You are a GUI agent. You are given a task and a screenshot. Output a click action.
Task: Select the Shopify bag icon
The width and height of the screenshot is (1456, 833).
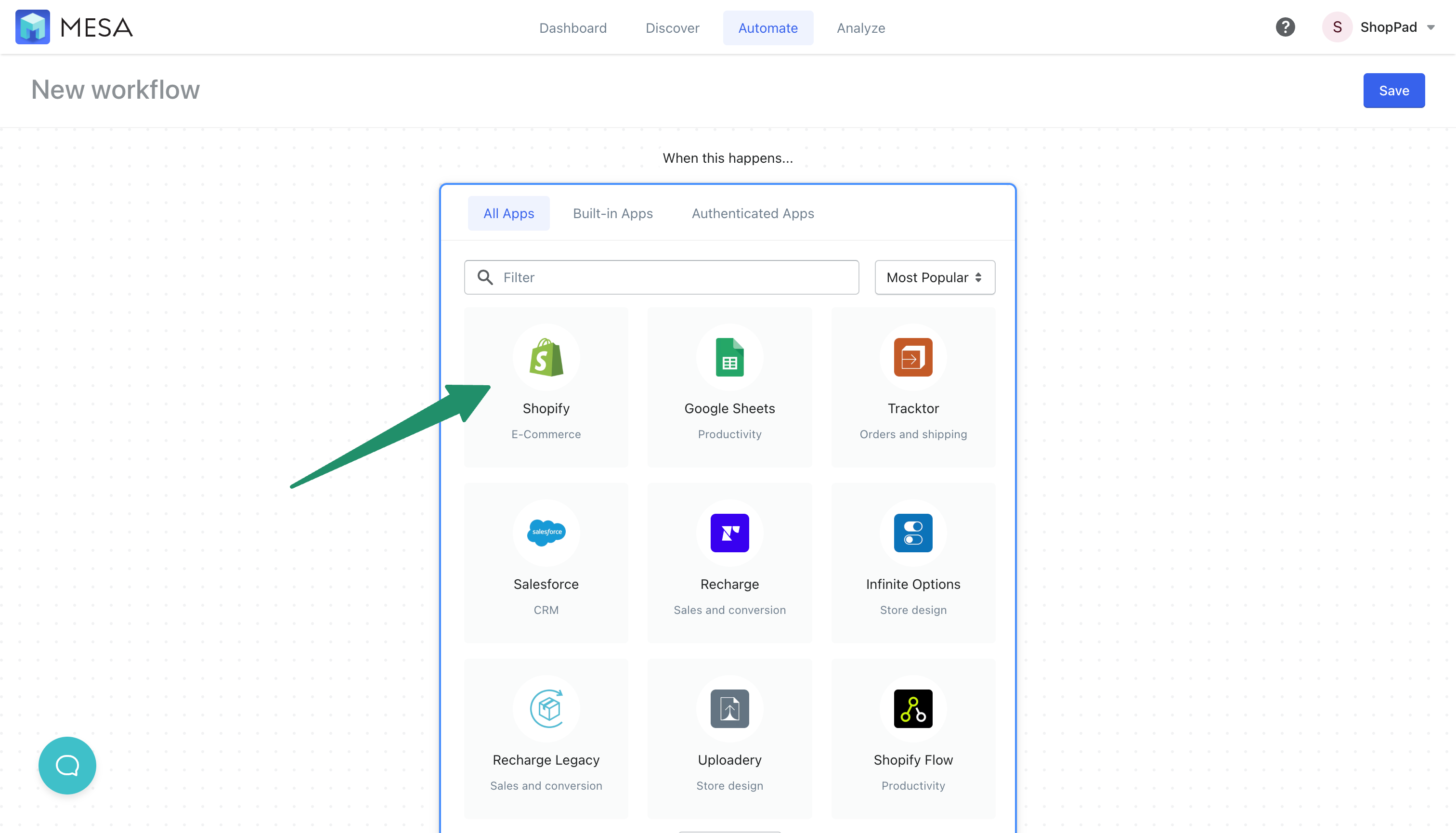pos(546,358)
